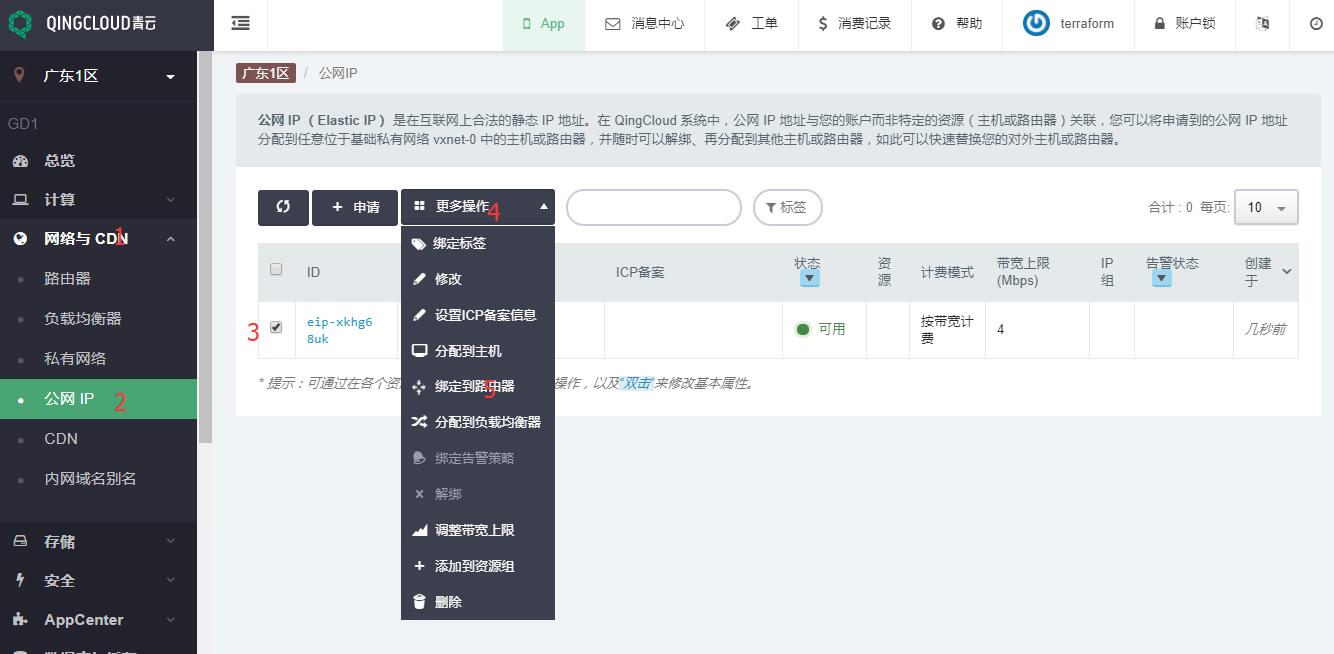Screen dimensions: 1334x654
Task: Choose 调整带宽上限 menu entry
Action: [x=474, y=530]
